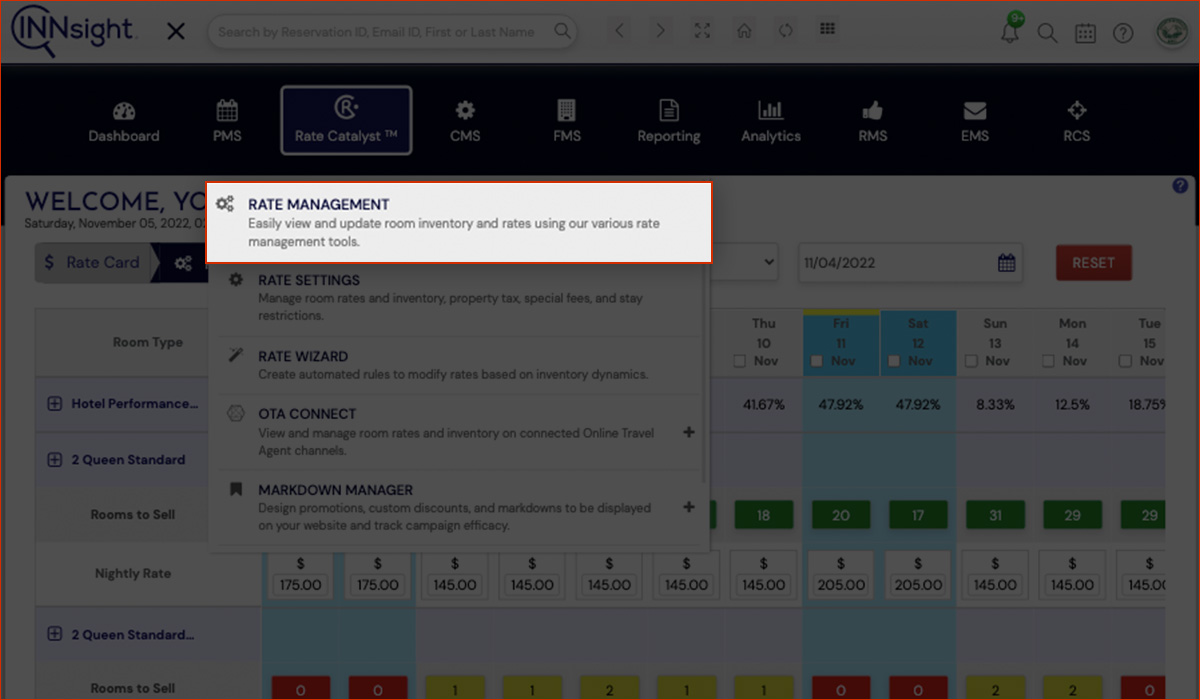This screenshot has width=1200, height=700.
Task: Click the 8.33% performance value
Action: click(995, 405)
